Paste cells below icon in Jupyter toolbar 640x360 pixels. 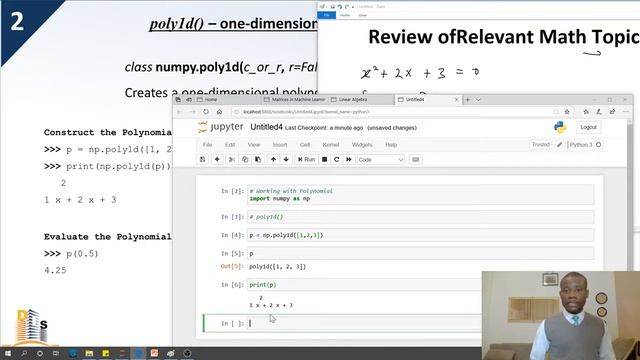(x=258, y=160)
